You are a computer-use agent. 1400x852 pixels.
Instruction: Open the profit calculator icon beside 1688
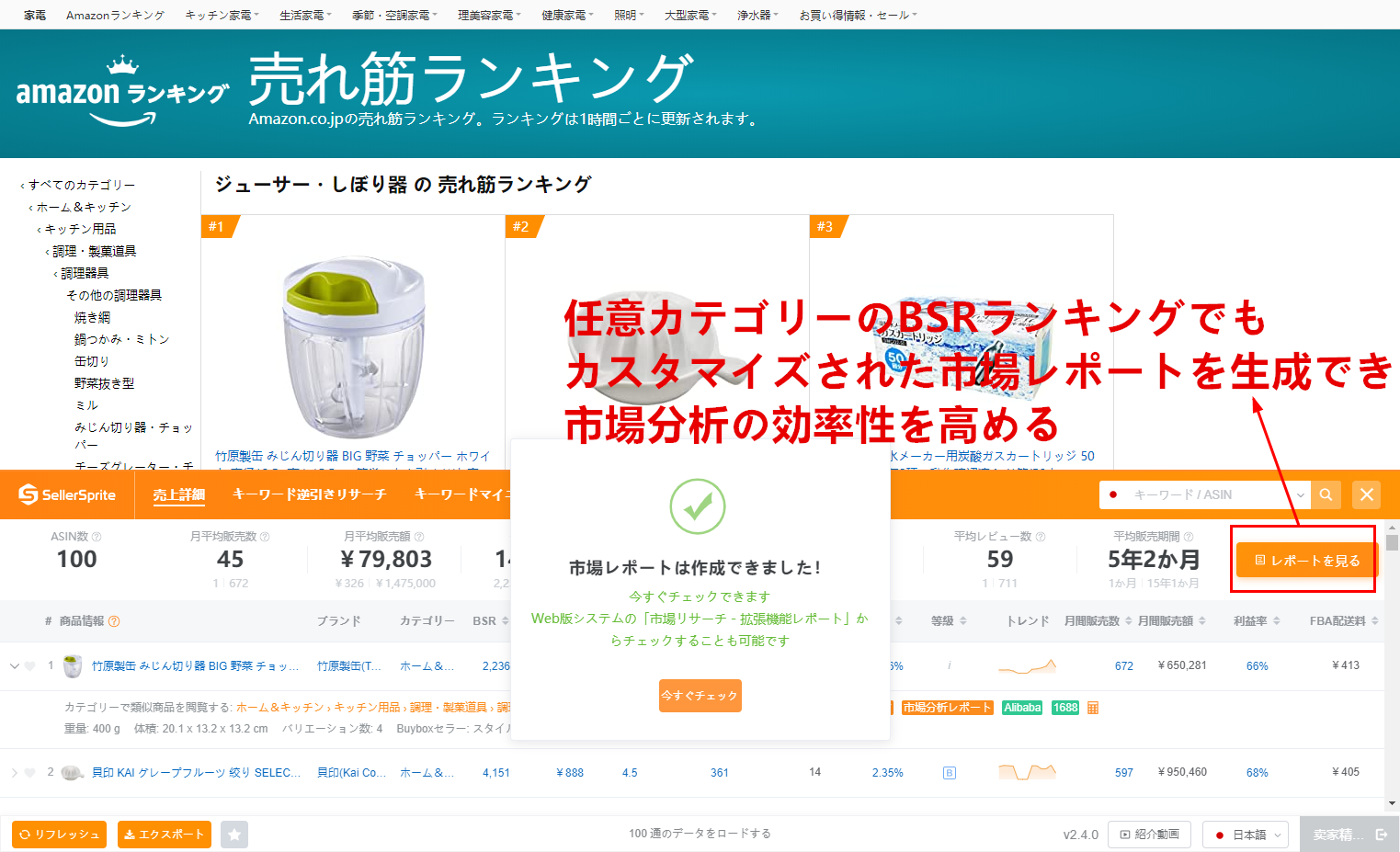1093,708
